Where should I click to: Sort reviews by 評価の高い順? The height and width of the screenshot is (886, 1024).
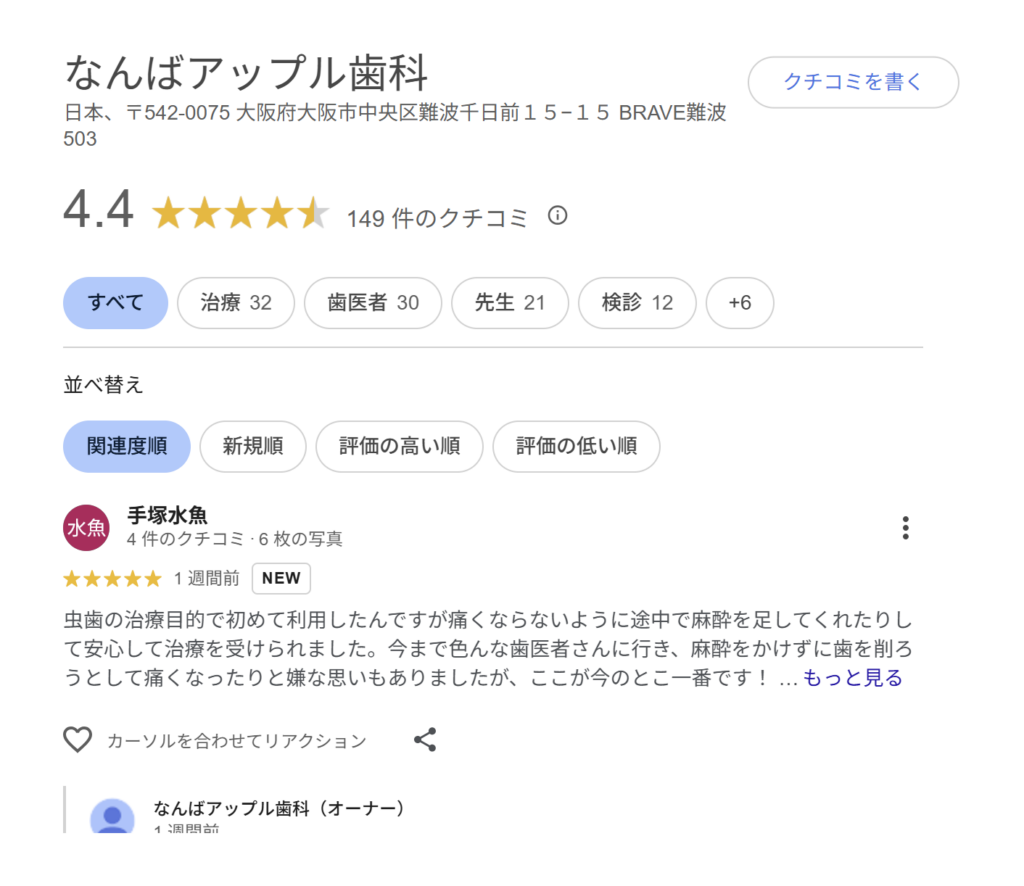399,446
